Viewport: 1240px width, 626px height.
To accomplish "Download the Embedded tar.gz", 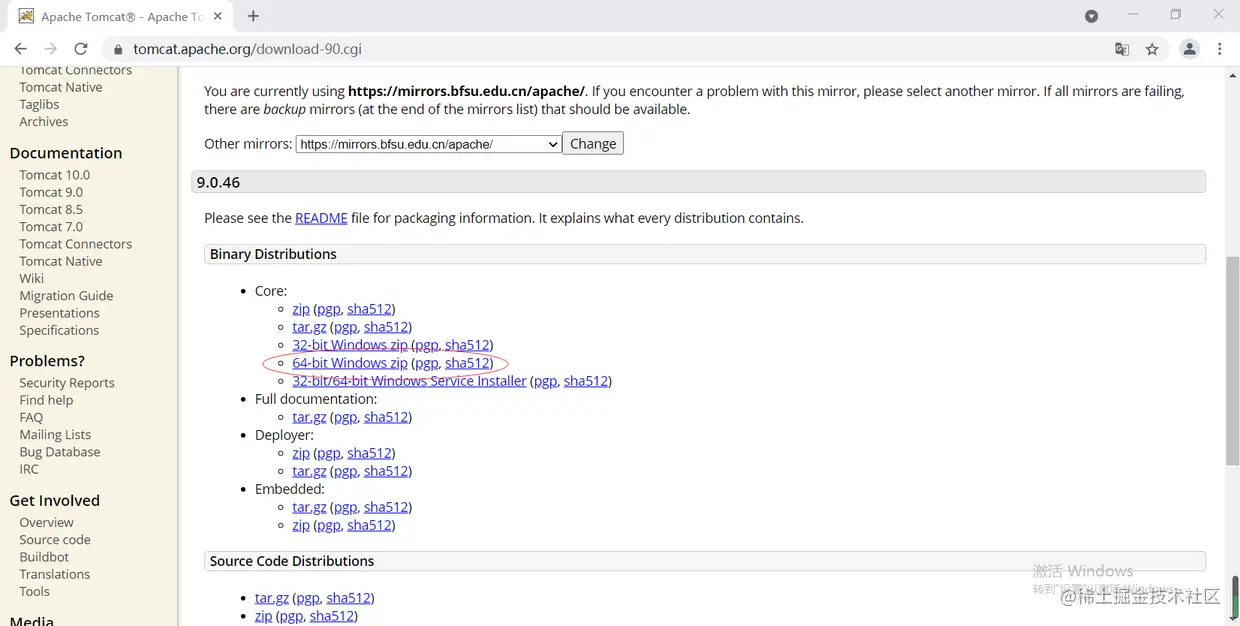I will pos(309,507).
